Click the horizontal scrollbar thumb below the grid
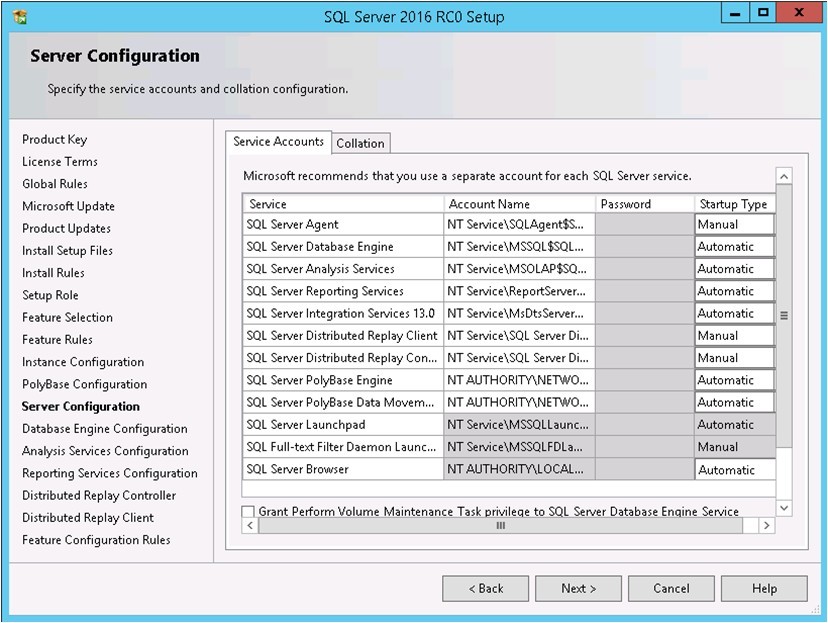This screenshot has height=623, width=828. [x=501, y=525]
